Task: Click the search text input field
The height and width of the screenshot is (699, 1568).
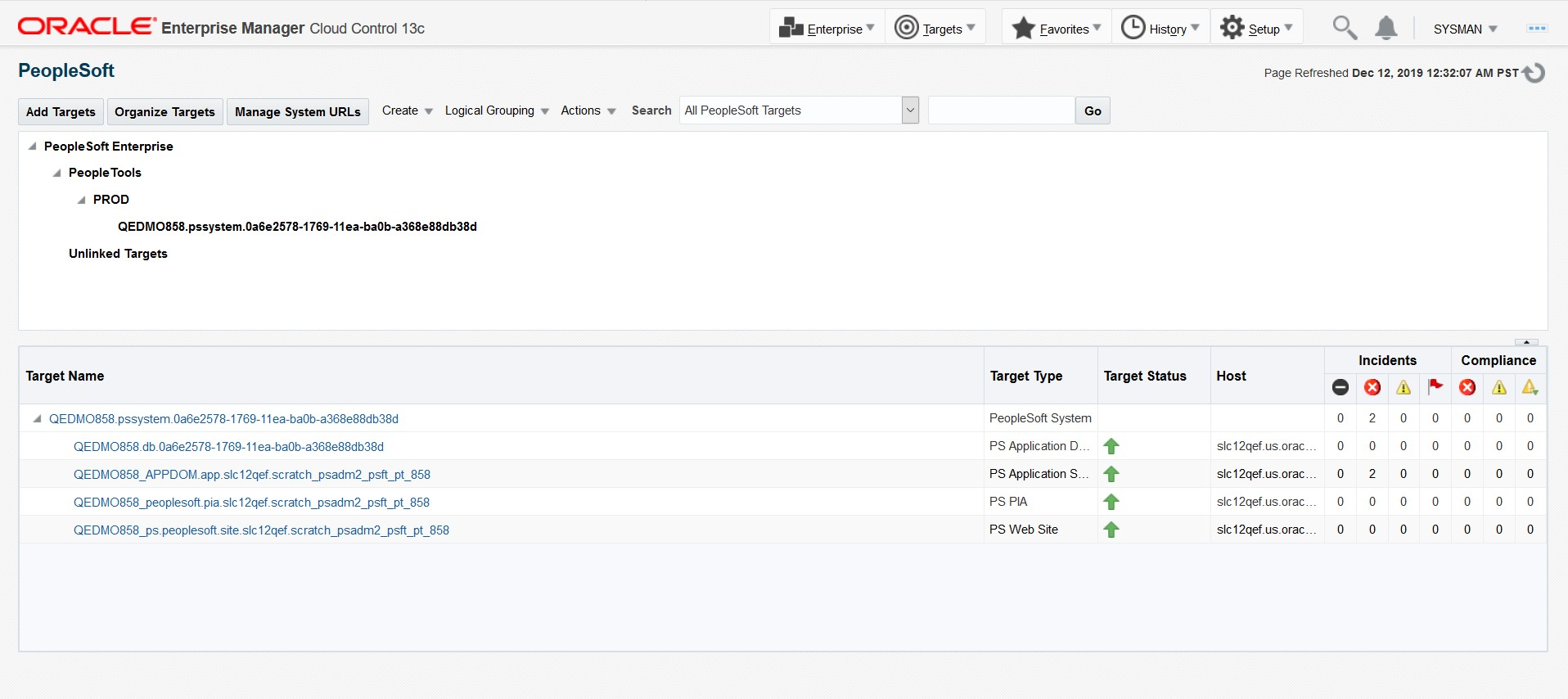Action: 1001,110
